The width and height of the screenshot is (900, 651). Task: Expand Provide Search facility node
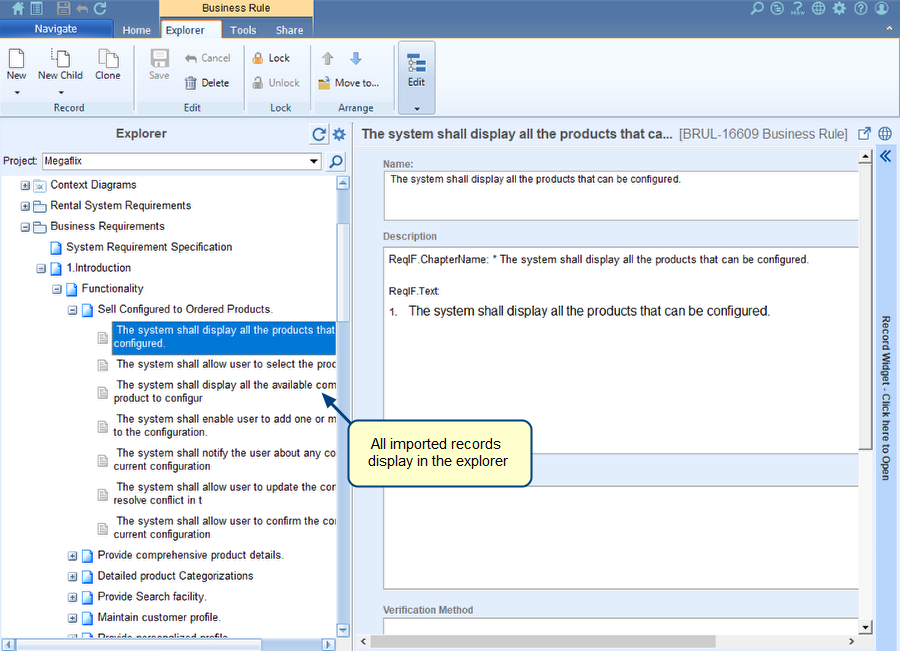pos(72,598)
